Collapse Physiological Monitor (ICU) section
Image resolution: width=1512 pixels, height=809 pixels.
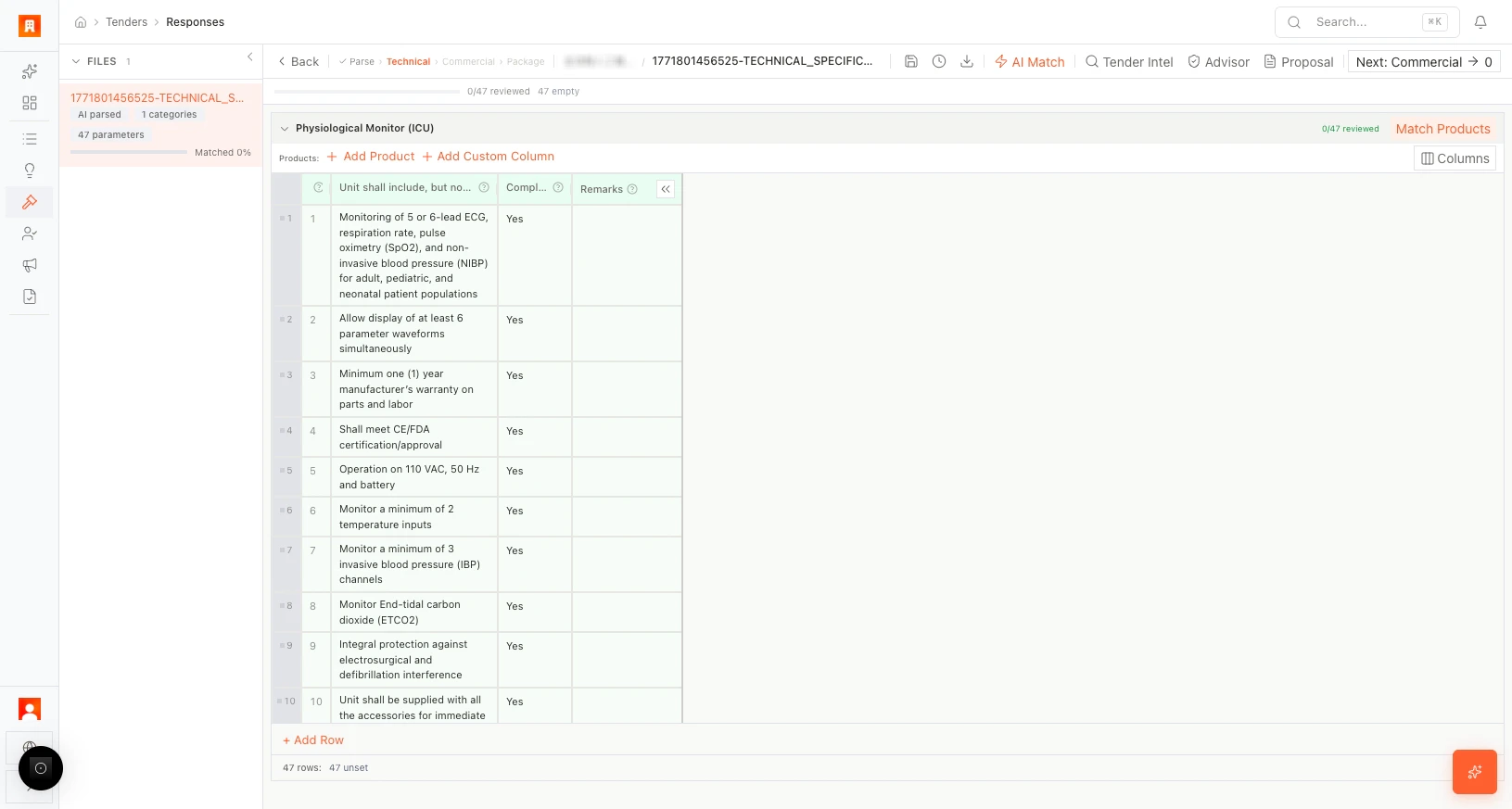click(x=285, y=128)
